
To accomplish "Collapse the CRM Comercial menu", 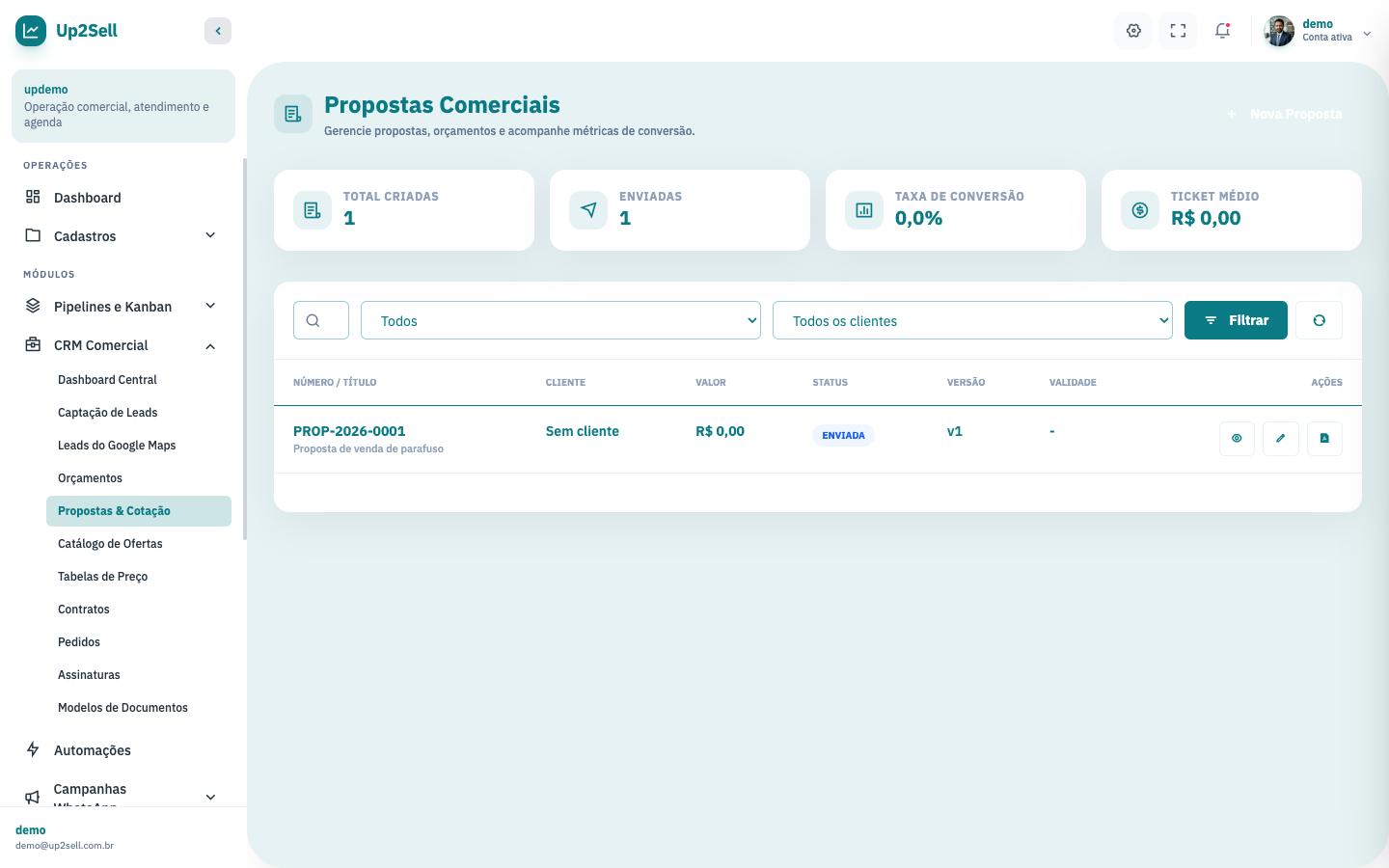I will click(x=123, y=345).
